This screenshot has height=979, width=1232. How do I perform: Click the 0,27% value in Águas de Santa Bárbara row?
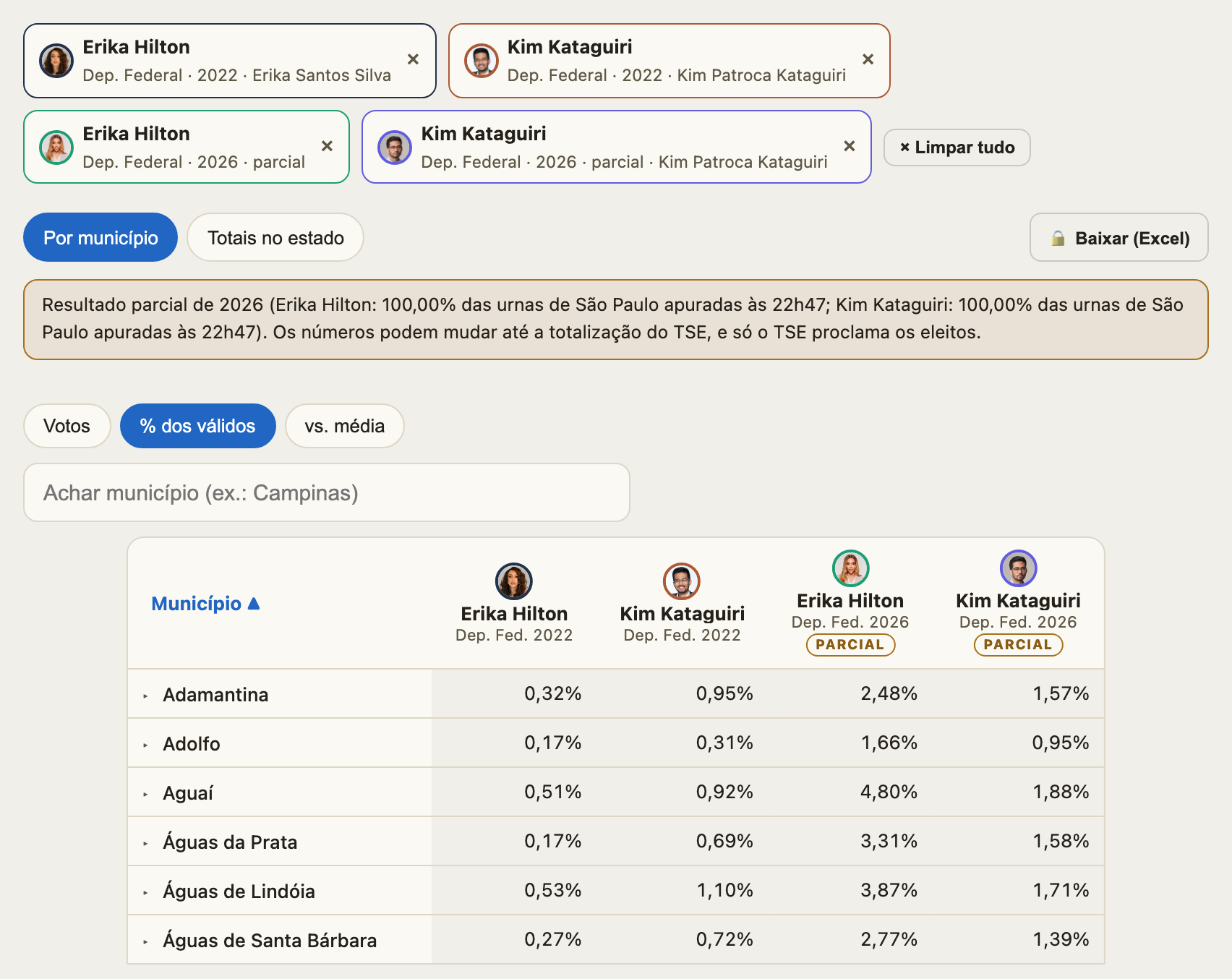553,939
